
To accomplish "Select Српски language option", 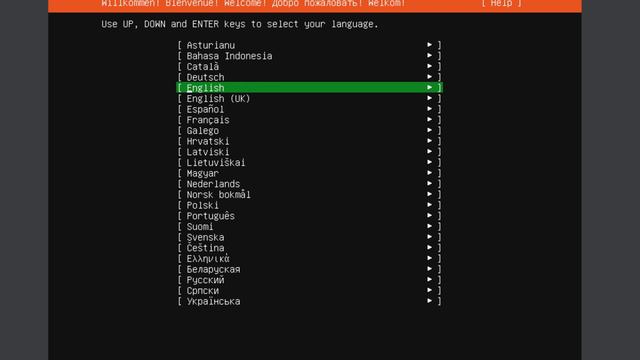I will [x=309, y=290].
